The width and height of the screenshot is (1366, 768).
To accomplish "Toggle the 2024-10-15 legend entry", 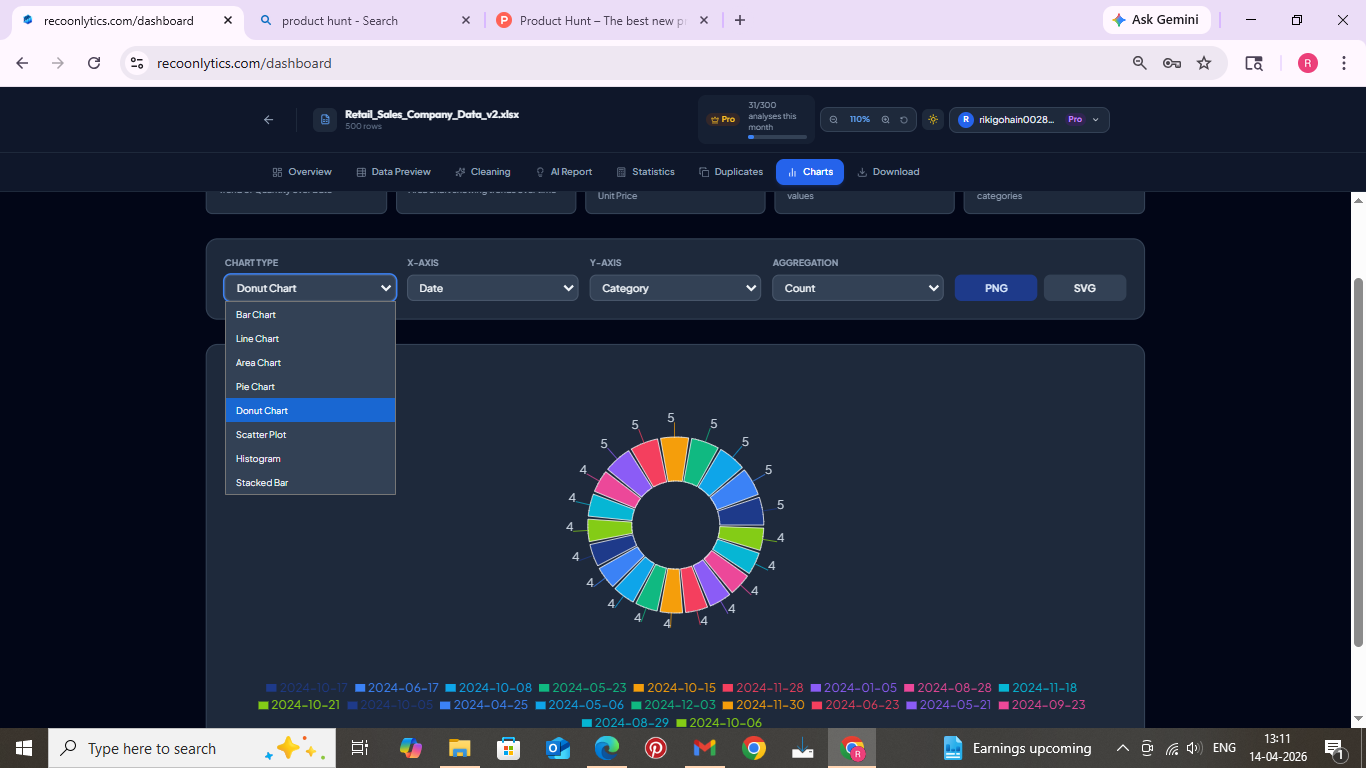I will pos(675,688).
